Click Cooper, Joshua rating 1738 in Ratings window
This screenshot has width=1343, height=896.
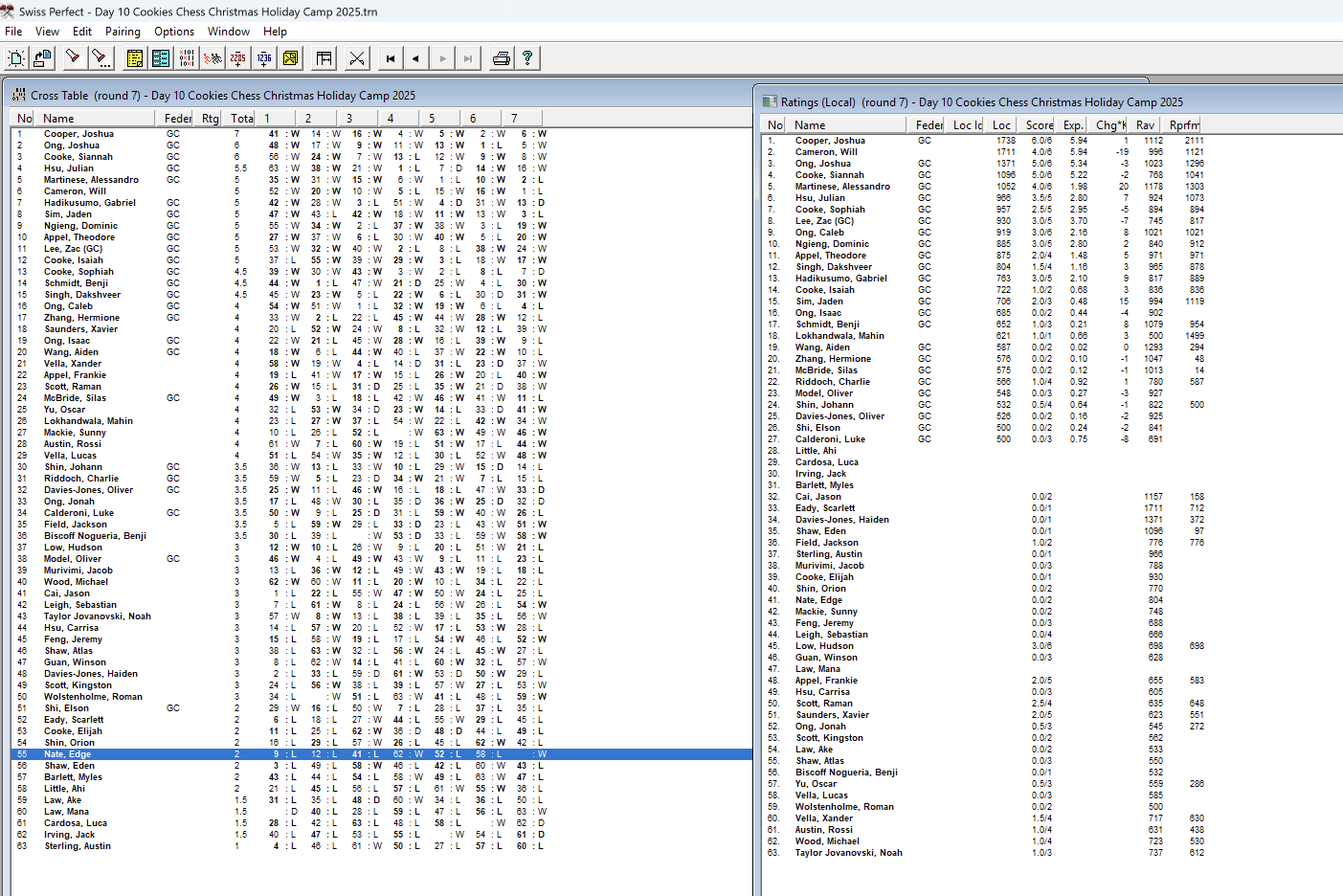pyautogui.click(x=1006, y=141)
